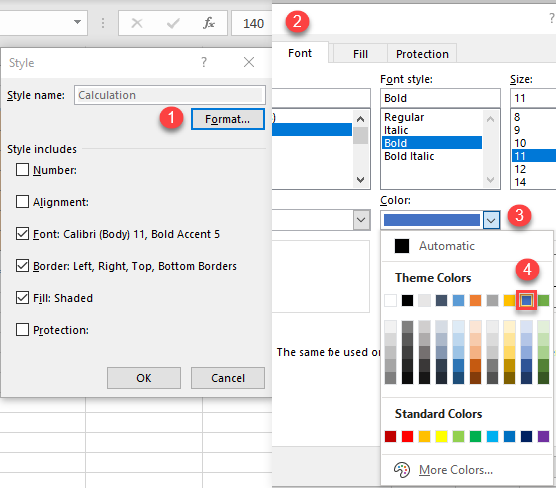
Task: Select size 10 in list
Action: (534, 143)
